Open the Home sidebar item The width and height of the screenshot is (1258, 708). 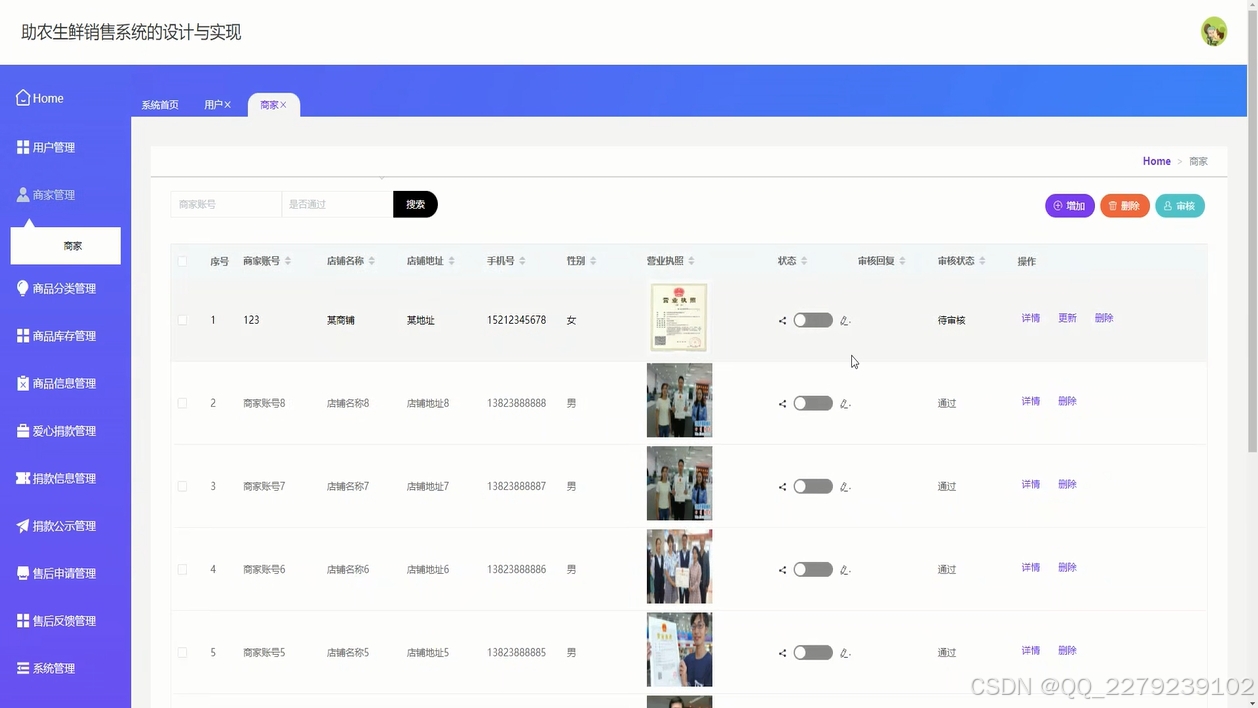click(40, 98)
